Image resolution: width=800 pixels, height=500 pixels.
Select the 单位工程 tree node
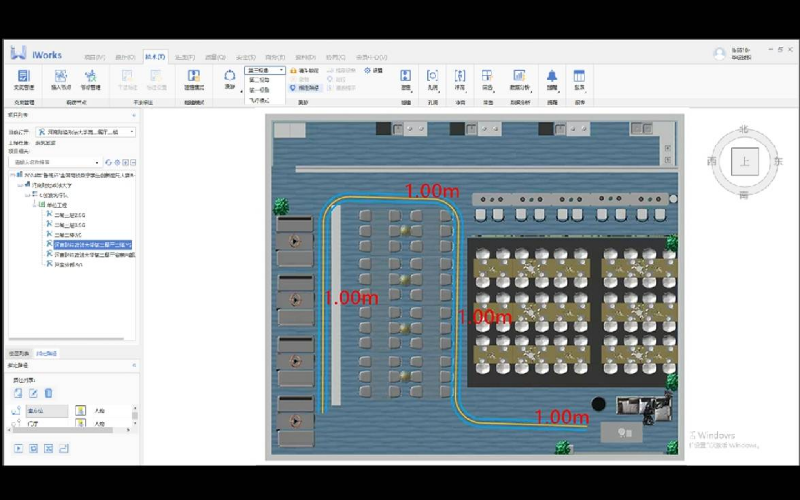point(57,205)
